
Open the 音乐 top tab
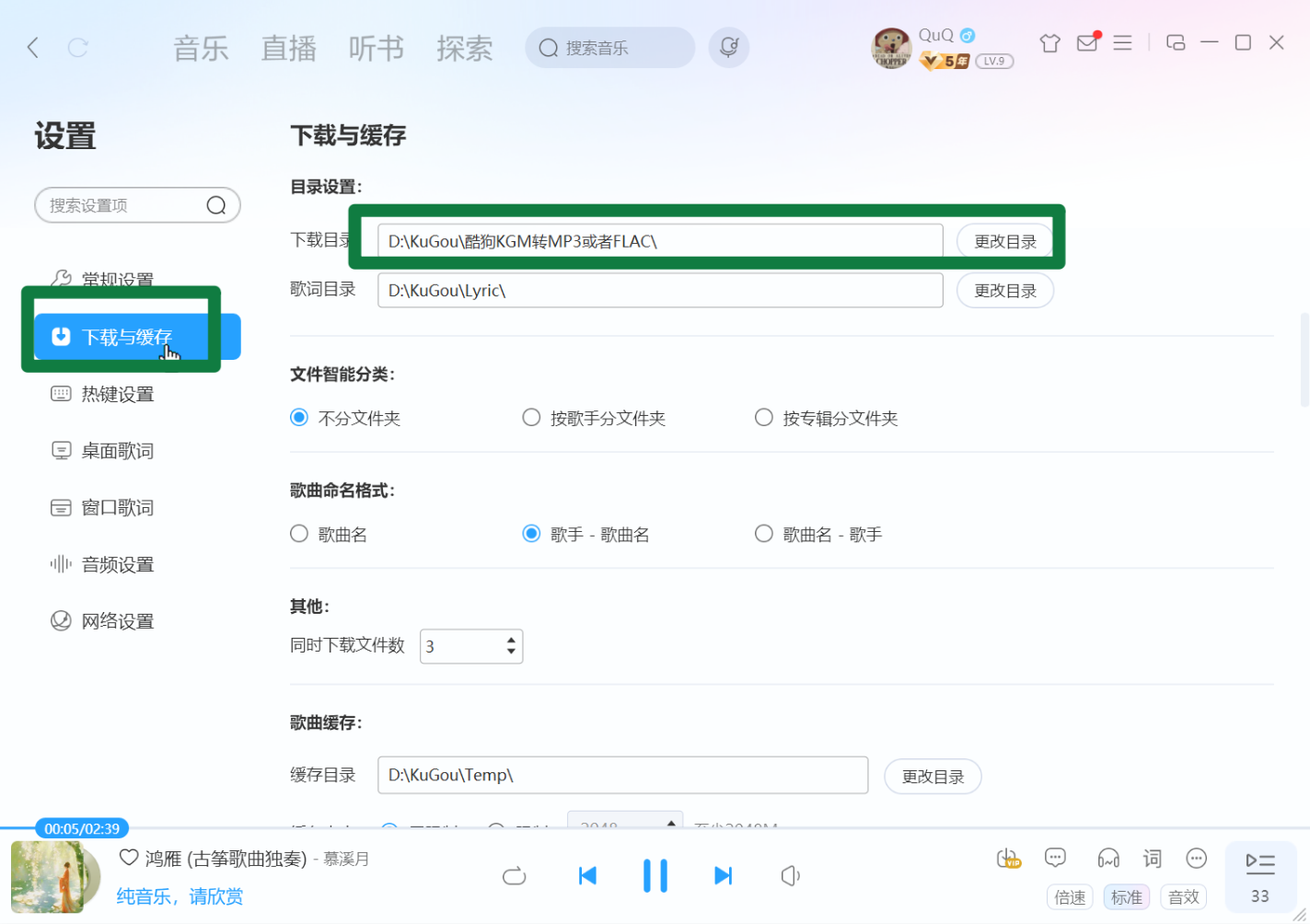pos(201,48)
